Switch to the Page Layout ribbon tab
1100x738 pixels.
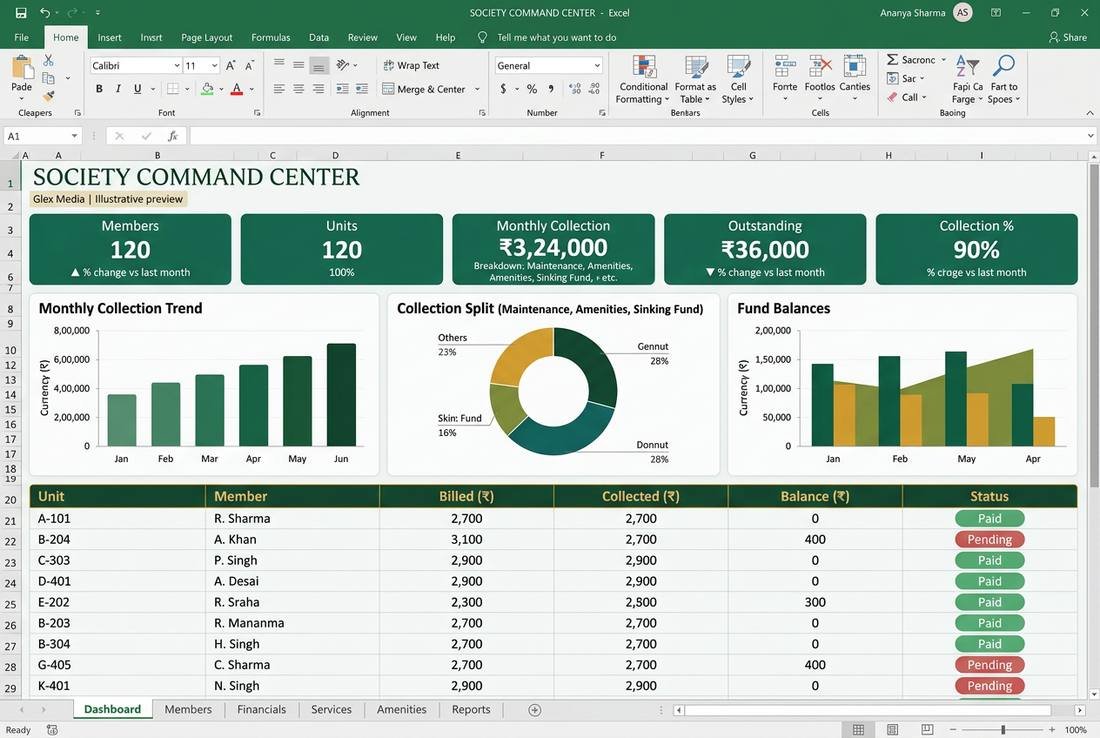(206, 37)
